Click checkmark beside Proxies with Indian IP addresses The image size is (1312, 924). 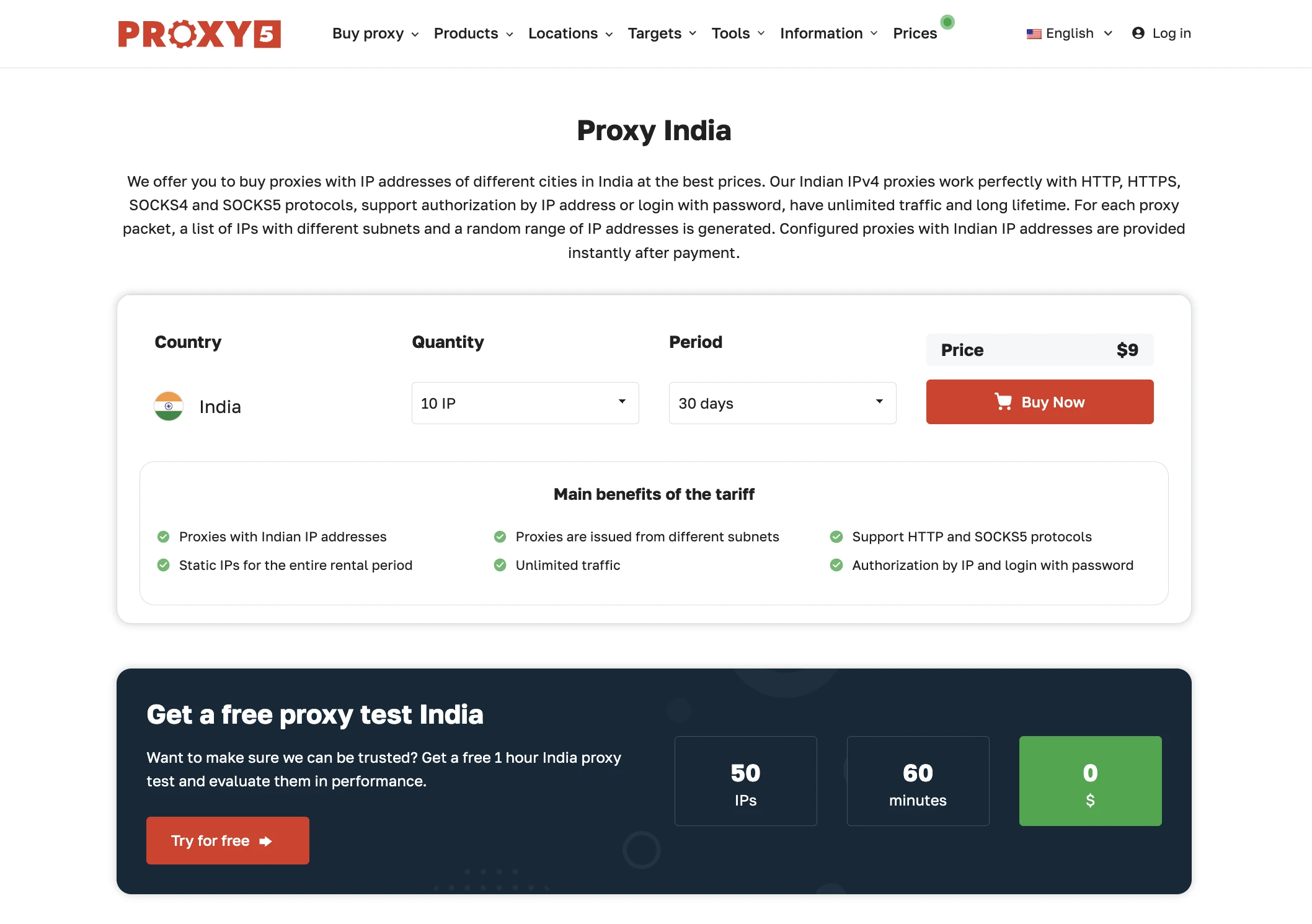pos(163,536)
